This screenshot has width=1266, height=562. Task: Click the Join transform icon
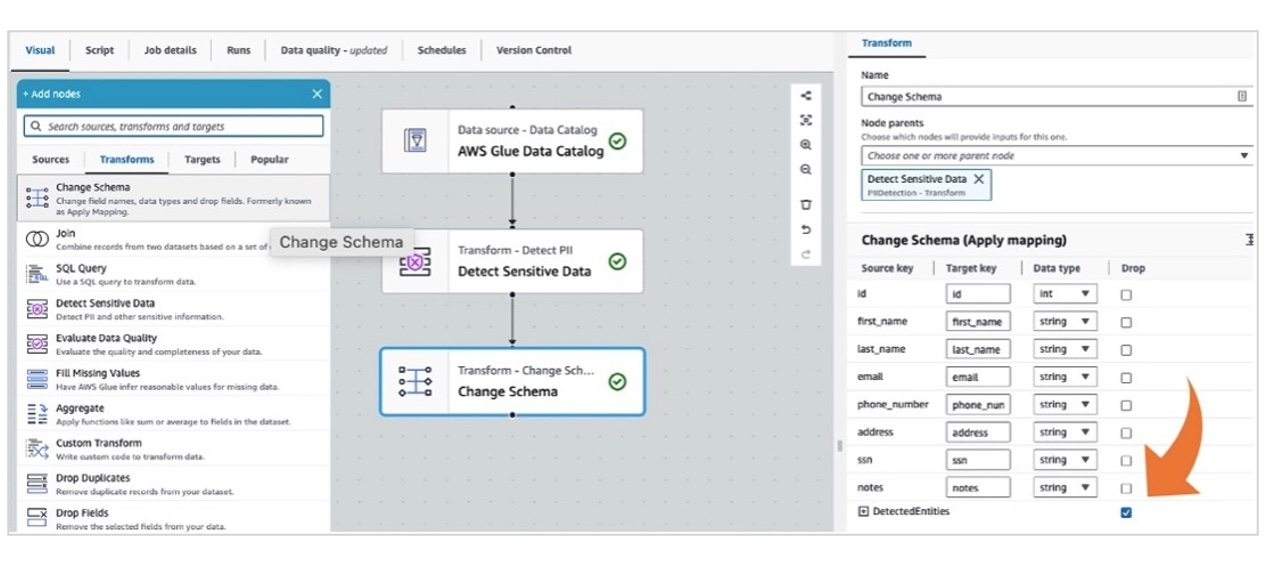[x=37, y=239]
